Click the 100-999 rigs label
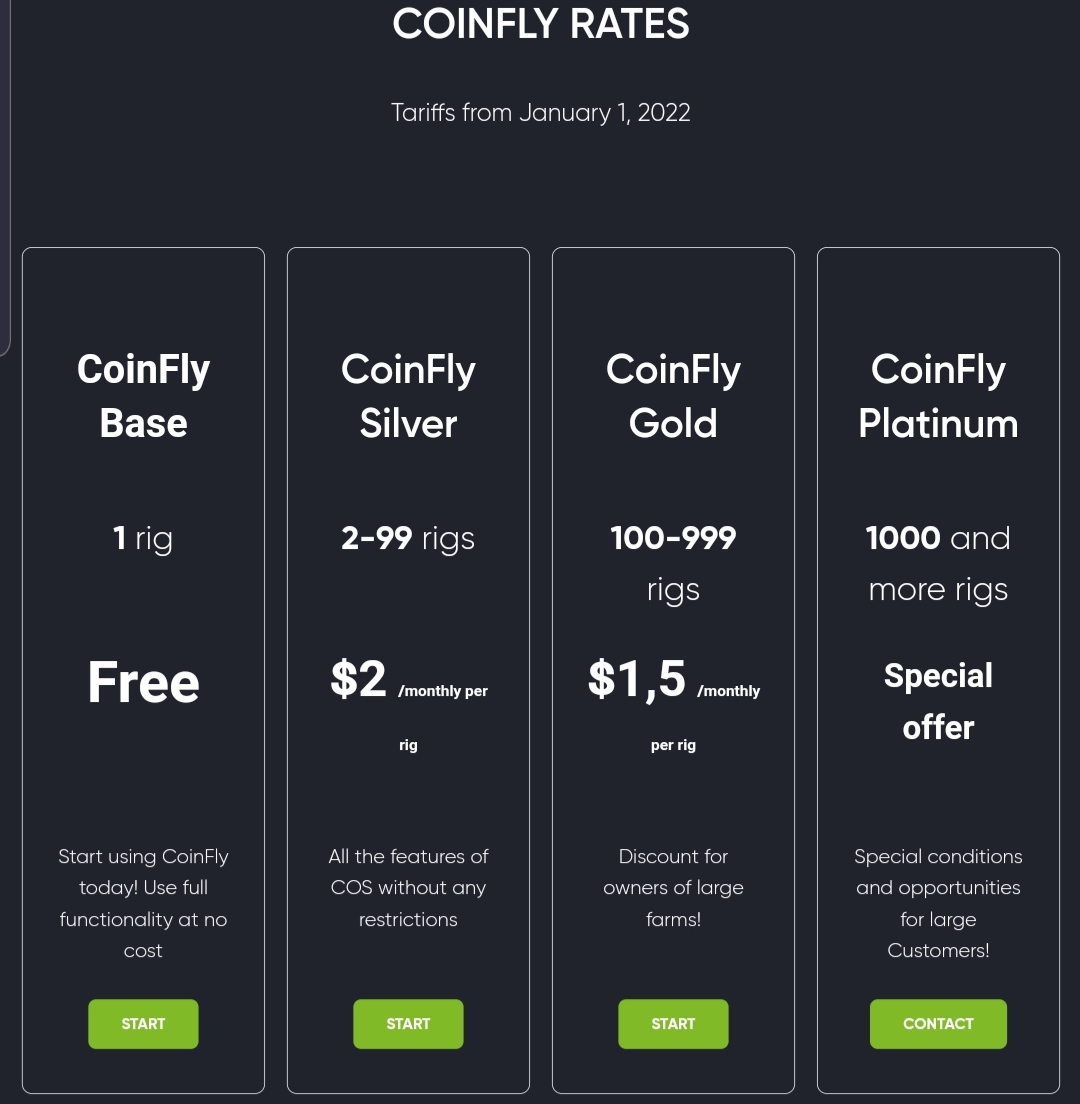This screenshot has height=1104, width=1080. click(x=673, y=563)
